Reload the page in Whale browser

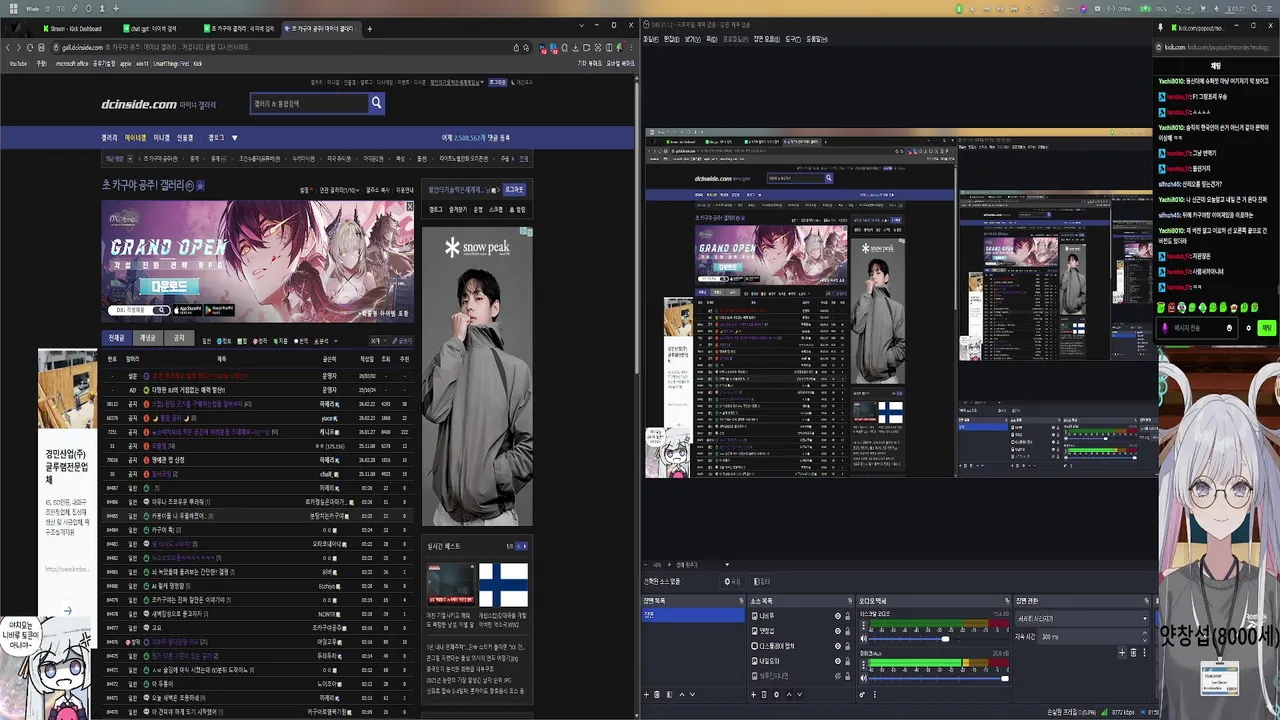click(30, 47)
